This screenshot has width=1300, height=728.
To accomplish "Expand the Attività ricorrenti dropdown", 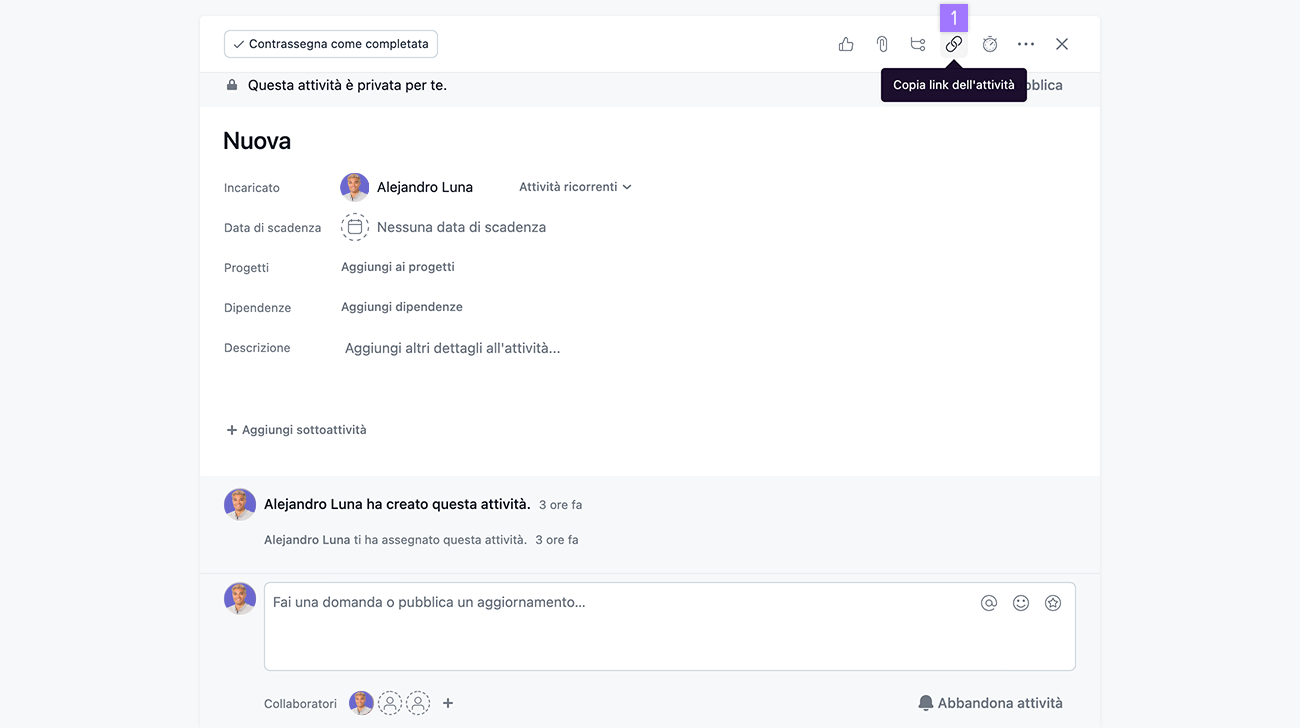I will pos(575,187).
